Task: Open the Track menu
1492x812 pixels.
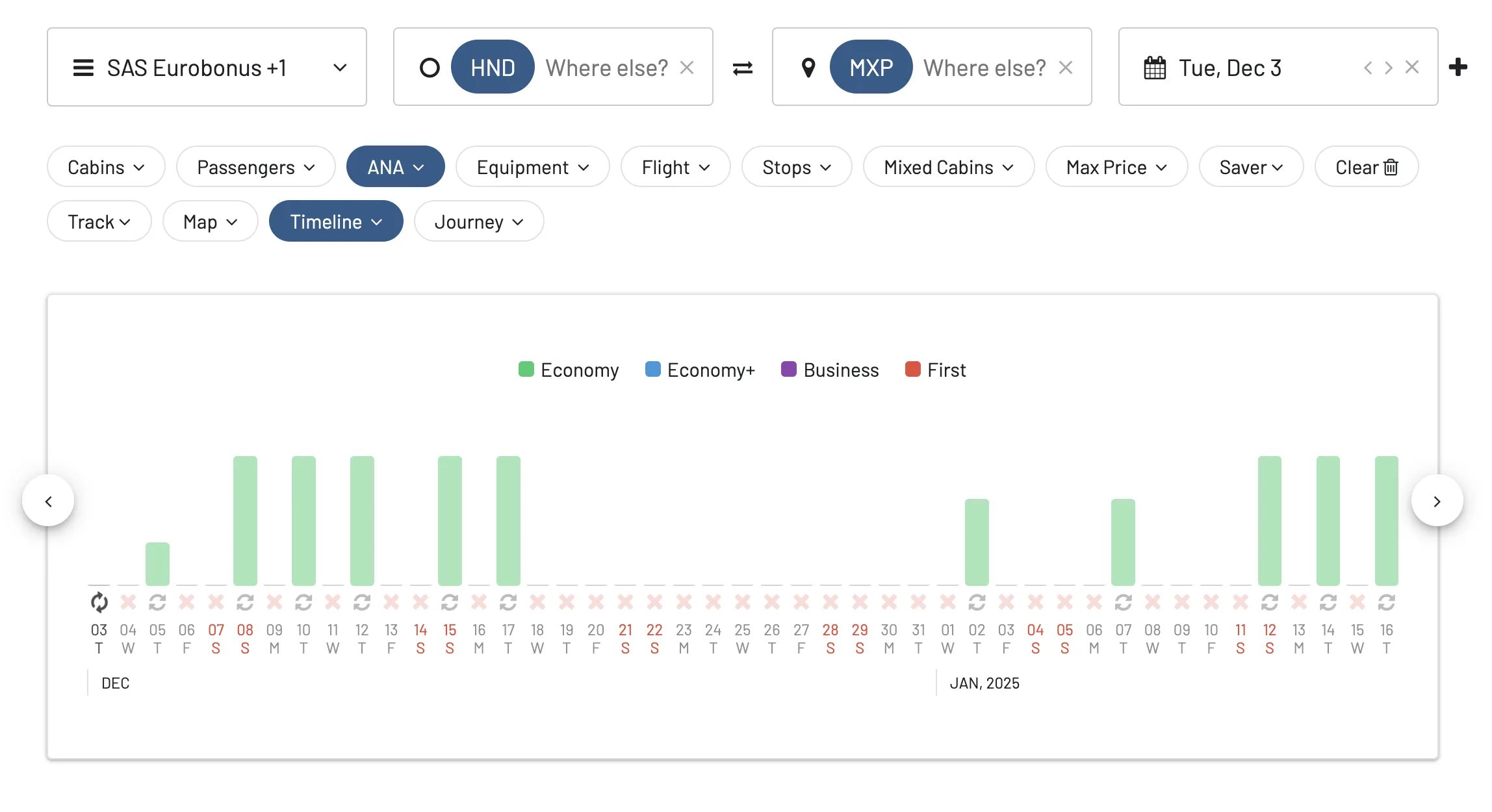Action: pos(99,222)
